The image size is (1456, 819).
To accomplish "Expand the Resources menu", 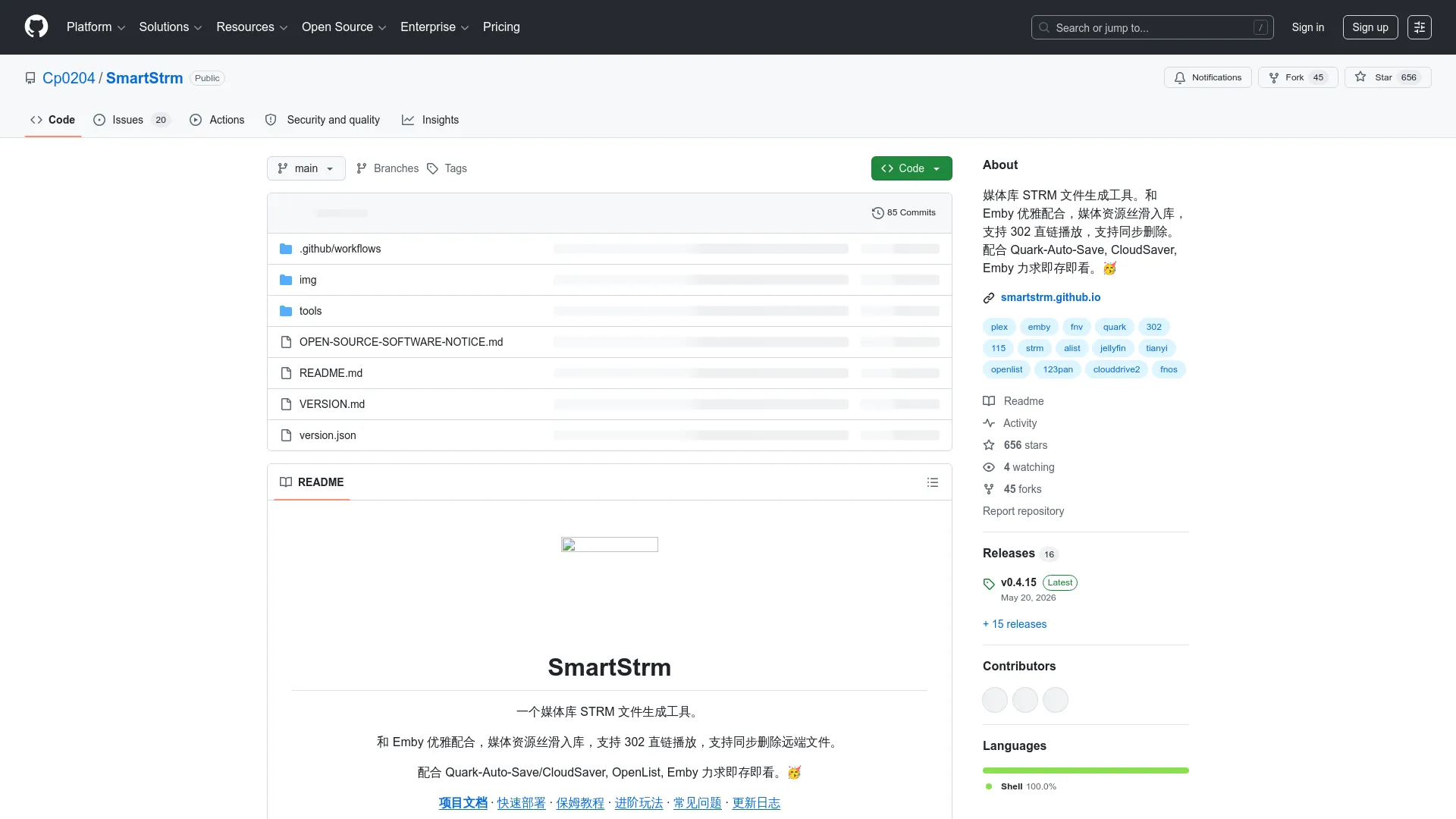I will [252, 27].
